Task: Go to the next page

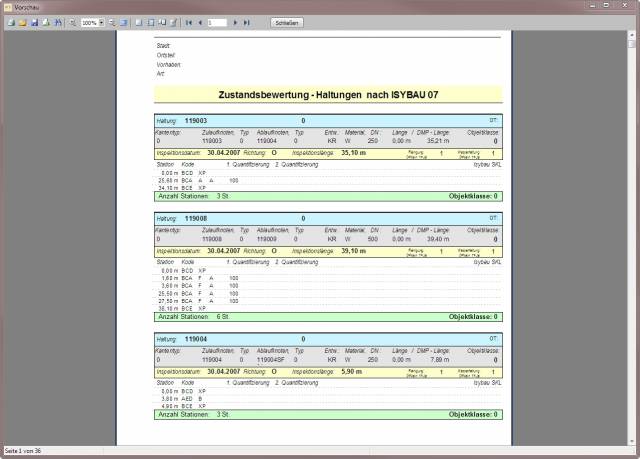Action: click(x=235, y=23)
